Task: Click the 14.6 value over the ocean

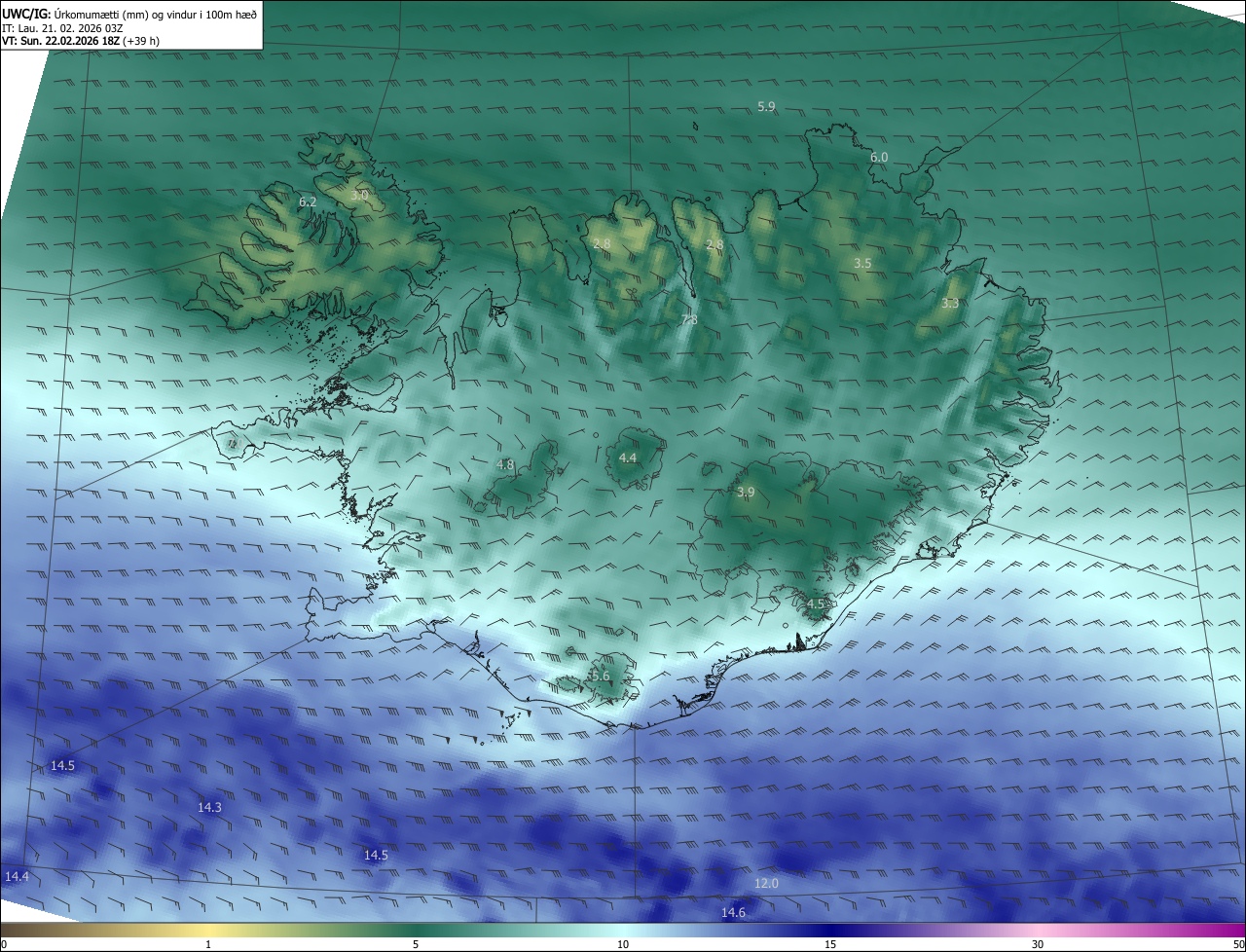Action: 733,912
